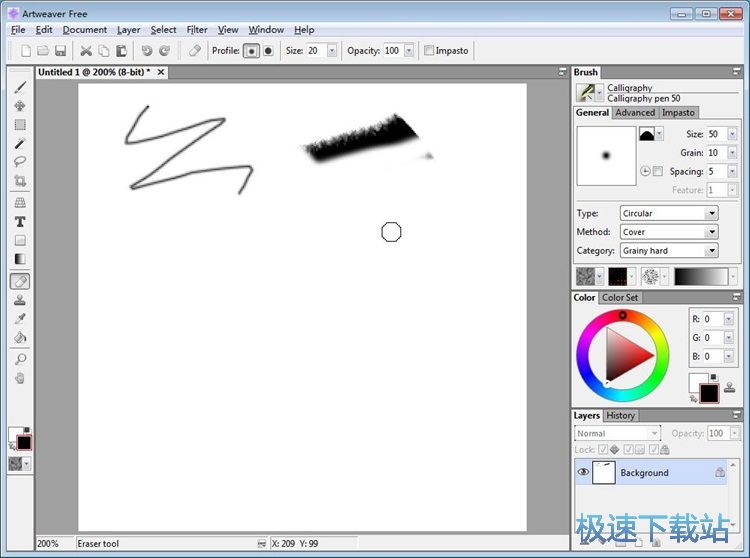Open the Advanced tab in Brush panel
This screenshot has height=558, width=750.
point(635,113)
